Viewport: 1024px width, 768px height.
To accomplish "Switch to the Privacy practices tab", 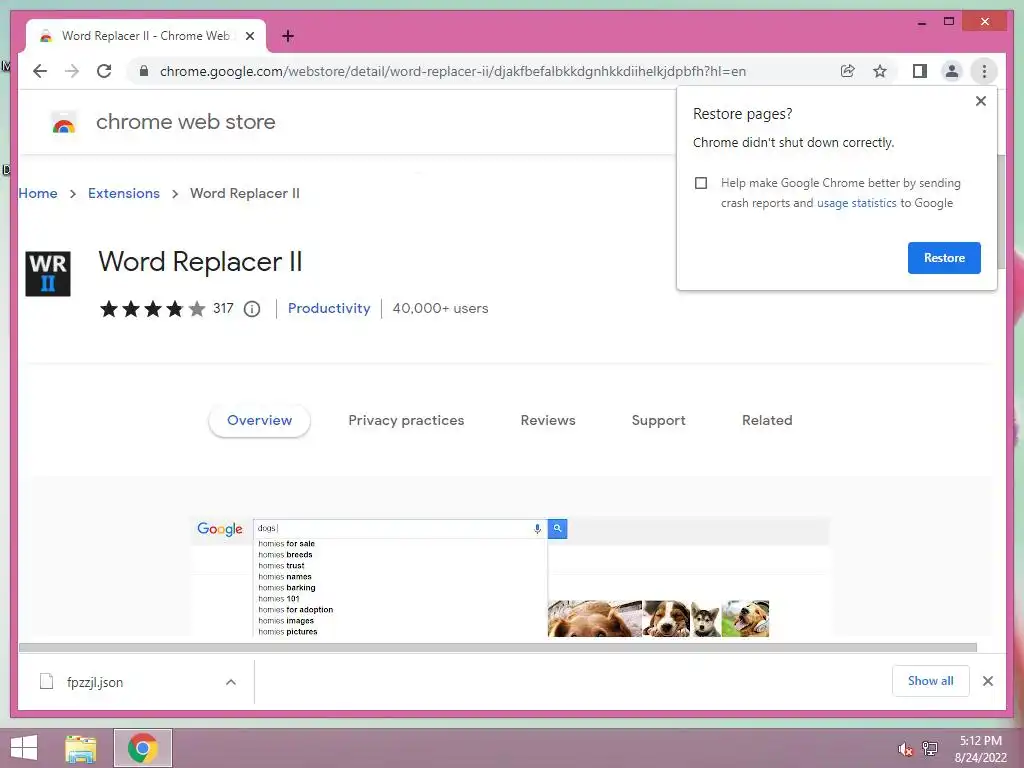I will 406,421.
